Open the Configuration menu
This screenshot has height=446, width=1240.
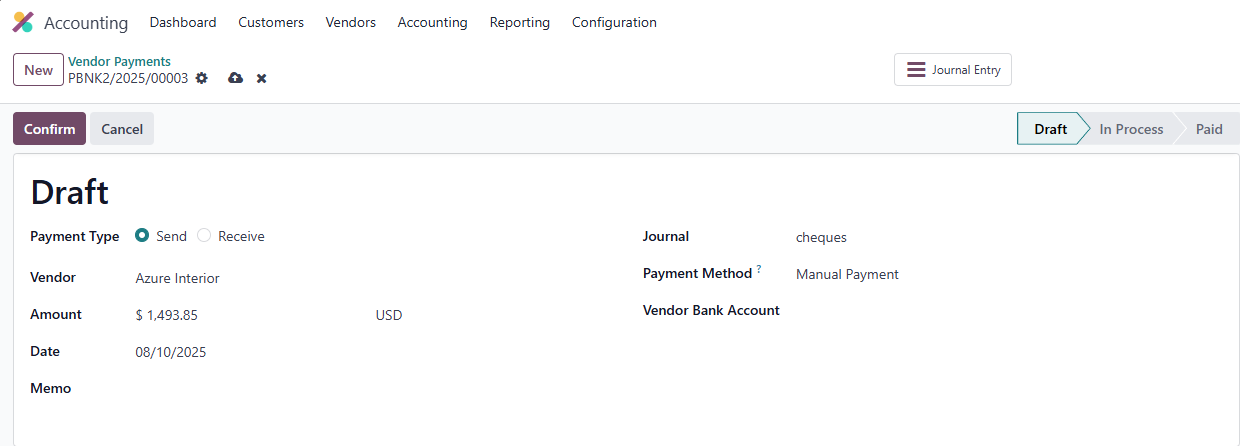pyautogui.click(x=614, y=22)
